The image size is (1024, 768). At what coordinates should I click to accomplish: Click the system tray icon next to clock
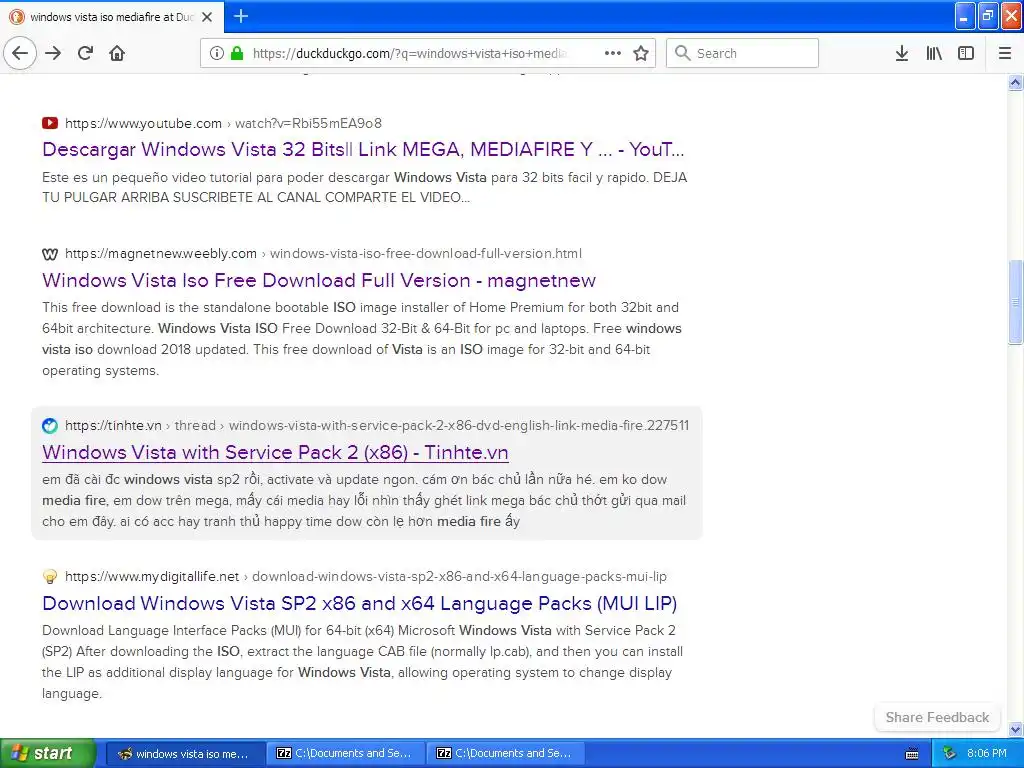coord(949,754)
